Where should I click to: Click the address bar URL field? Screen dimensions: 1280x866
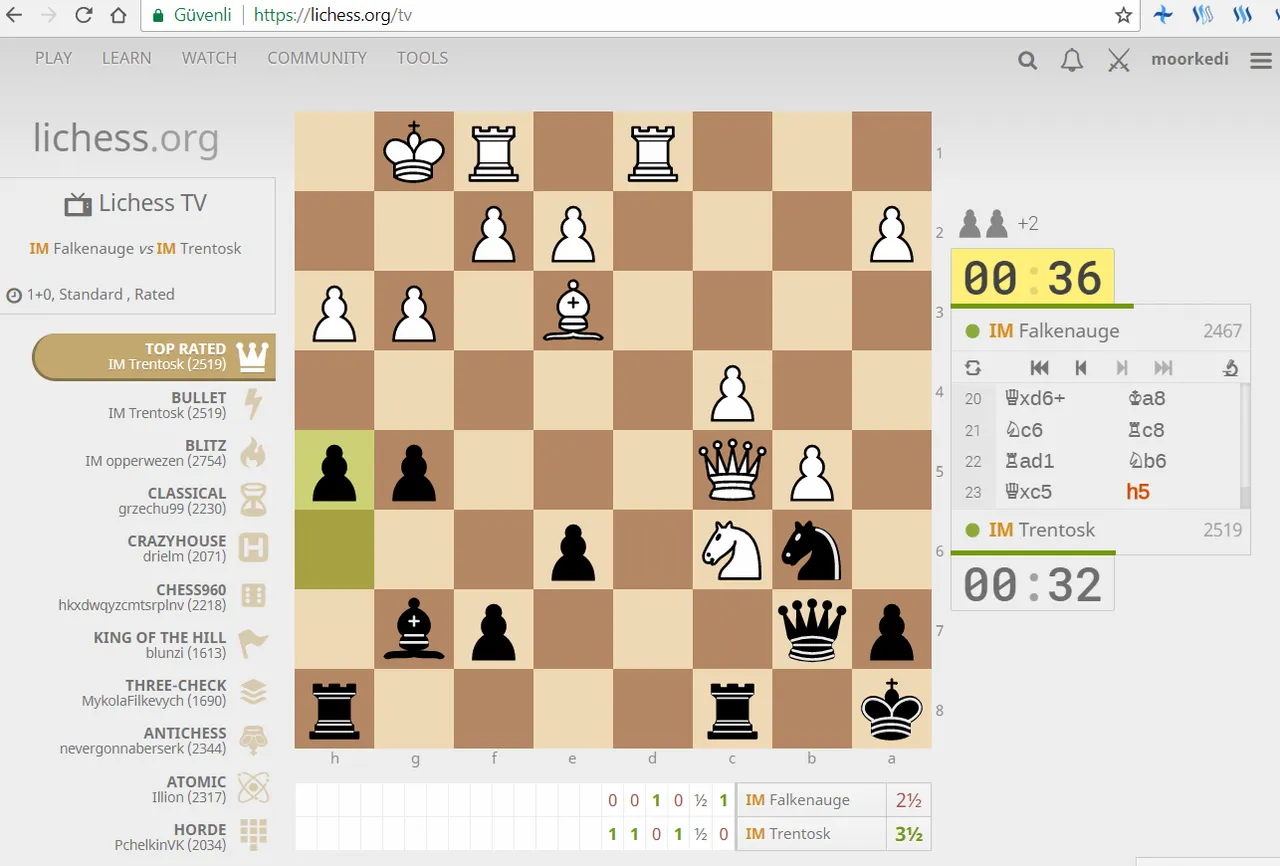click(x=640, y=16)
